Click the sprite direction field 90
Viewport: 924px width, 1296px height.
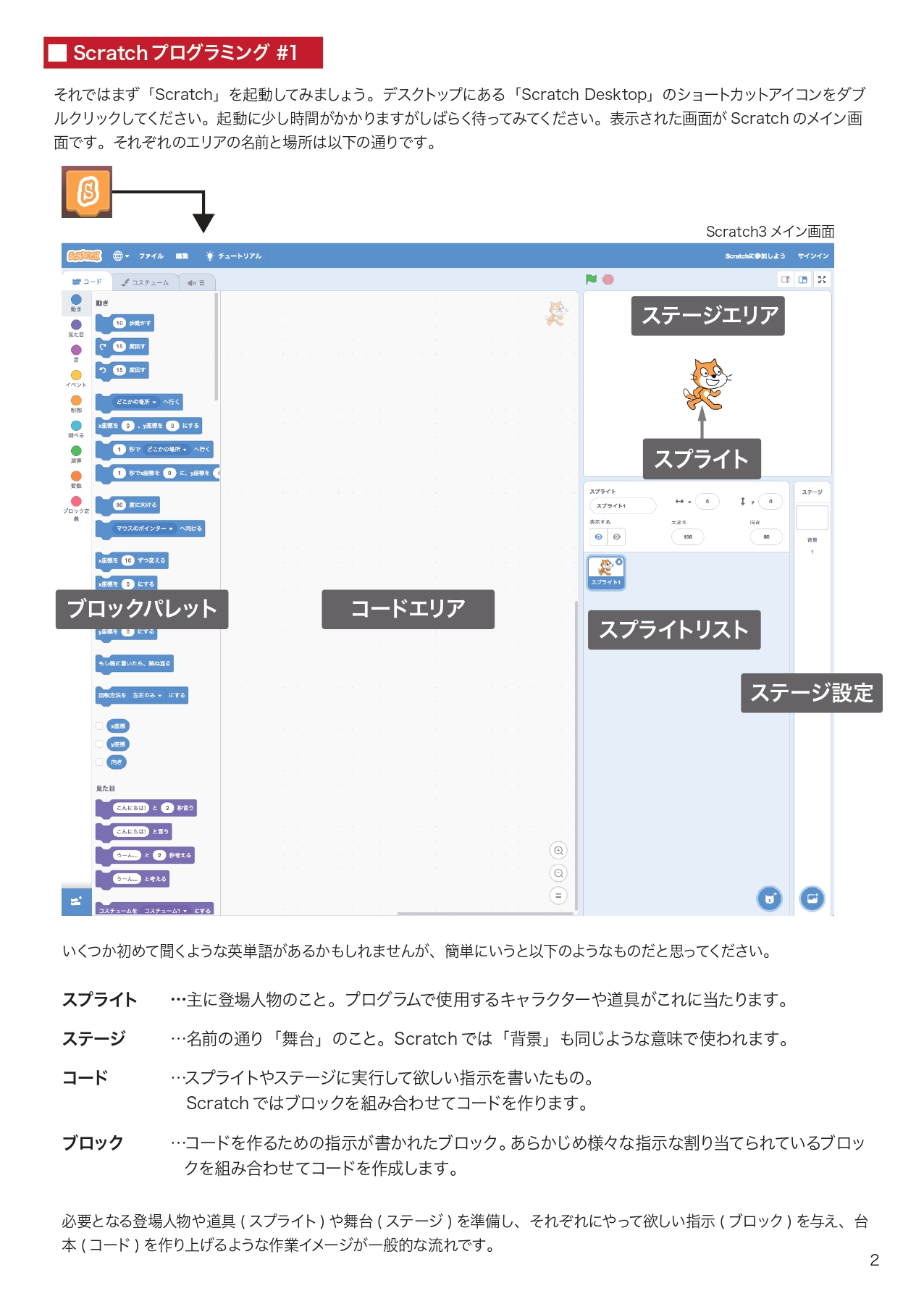pos(766,537)
